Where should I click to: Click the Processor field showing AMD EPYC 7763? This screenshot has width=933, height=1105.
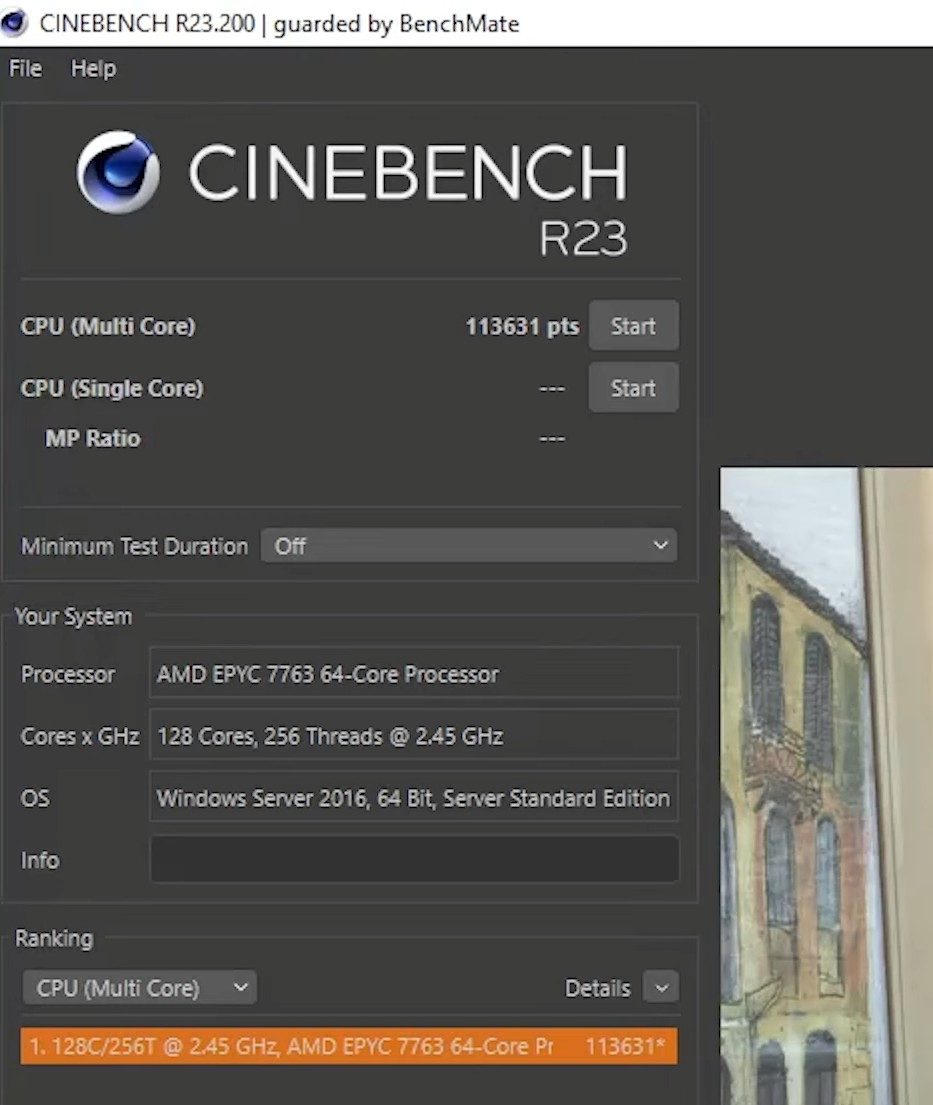pos(413,674)
